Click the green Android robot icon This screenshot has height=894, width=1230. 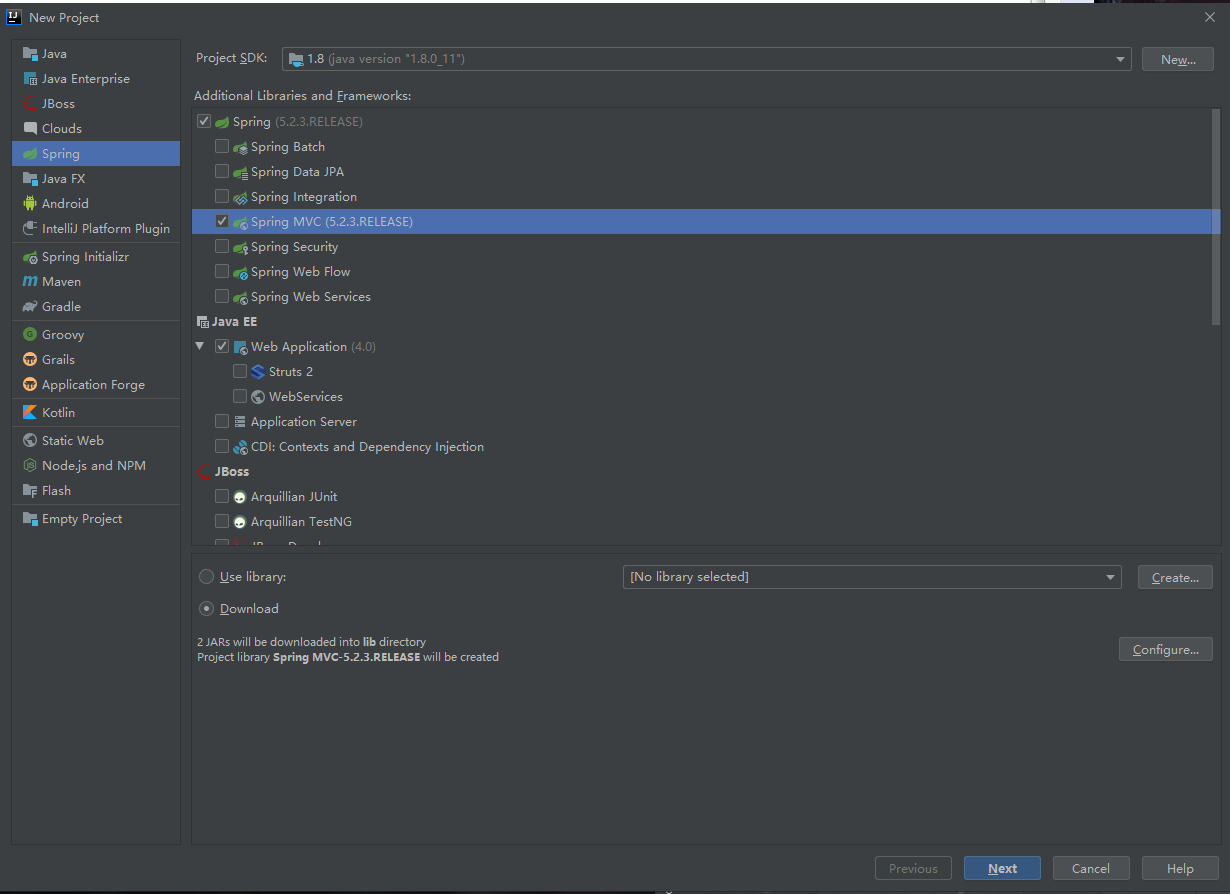[x=30, y=204]
